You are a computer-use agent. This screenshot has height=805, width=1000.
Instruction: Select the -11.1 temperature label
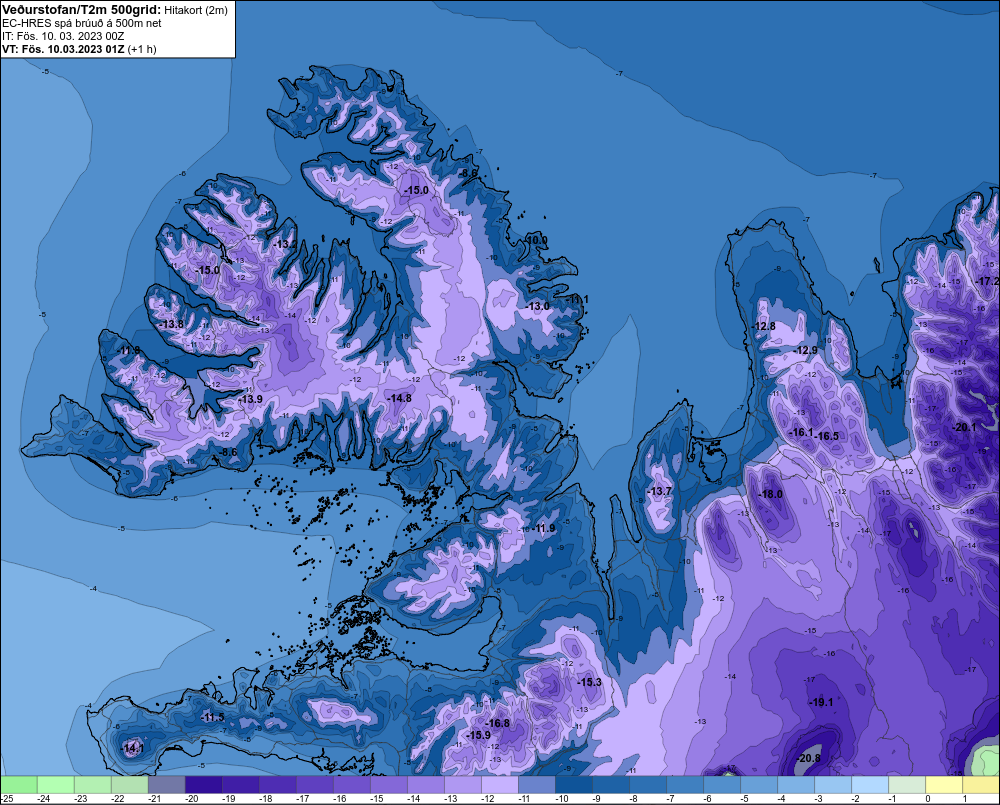(x=577, y=299)
